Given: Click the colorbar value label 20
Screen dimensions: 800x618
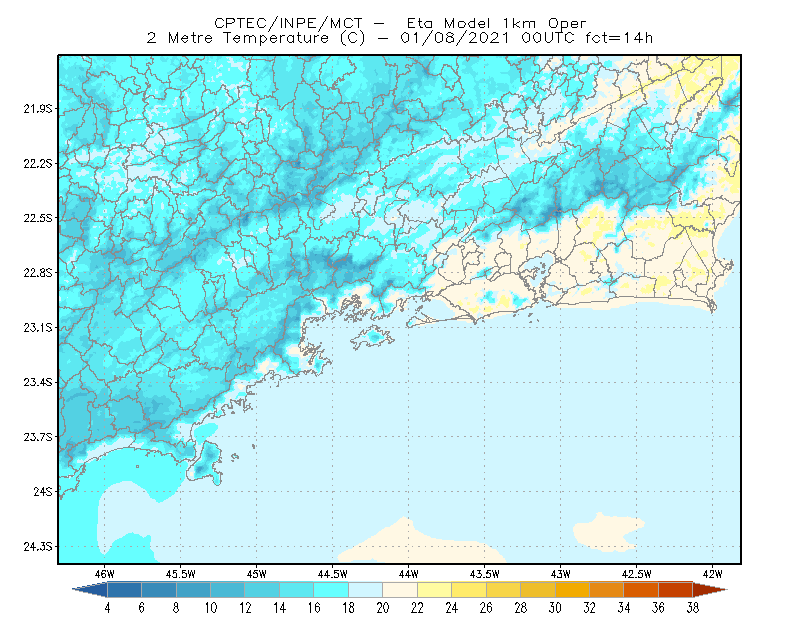Looking at the screenshot, I should click(x=383, y=608).
